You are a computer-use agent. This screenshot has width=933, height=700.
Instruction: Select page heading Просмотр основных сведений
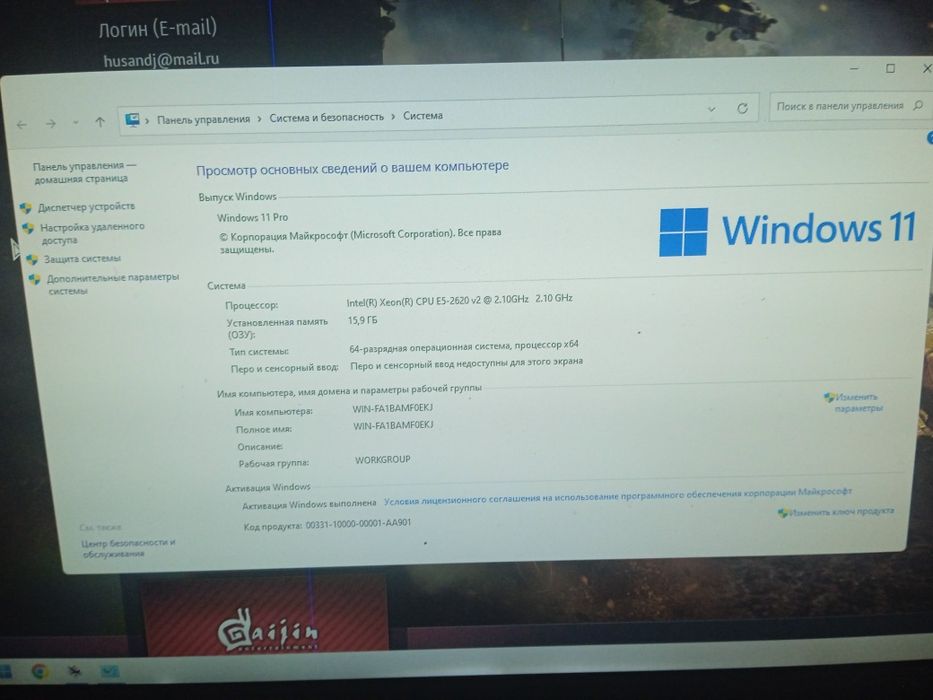coord(352,168)
